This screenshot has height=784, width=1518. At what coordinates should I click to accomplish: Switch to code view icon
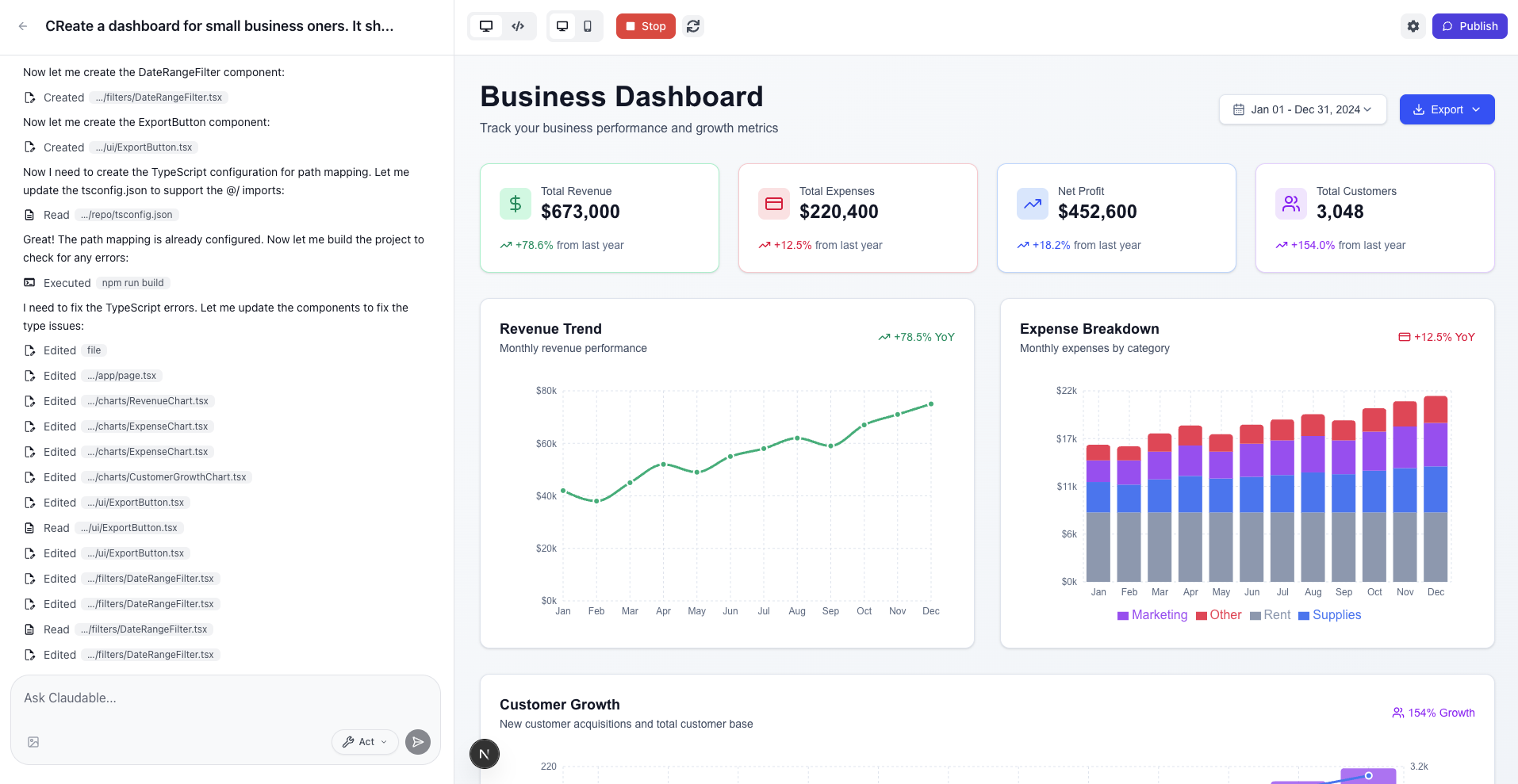click(518, 26)
